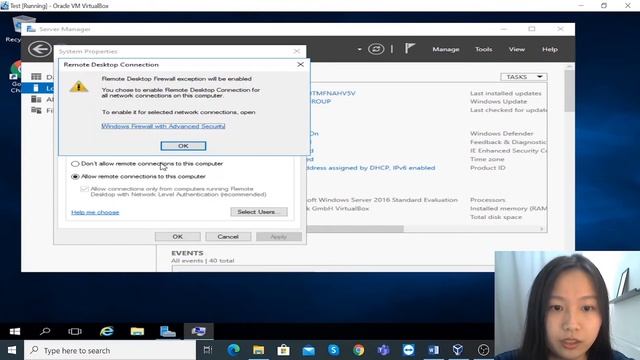This screenshot has height=360, width=640.
Task: Click the Server Manager back arrow button
Action: pyautogui.click(x=40, y=49)
